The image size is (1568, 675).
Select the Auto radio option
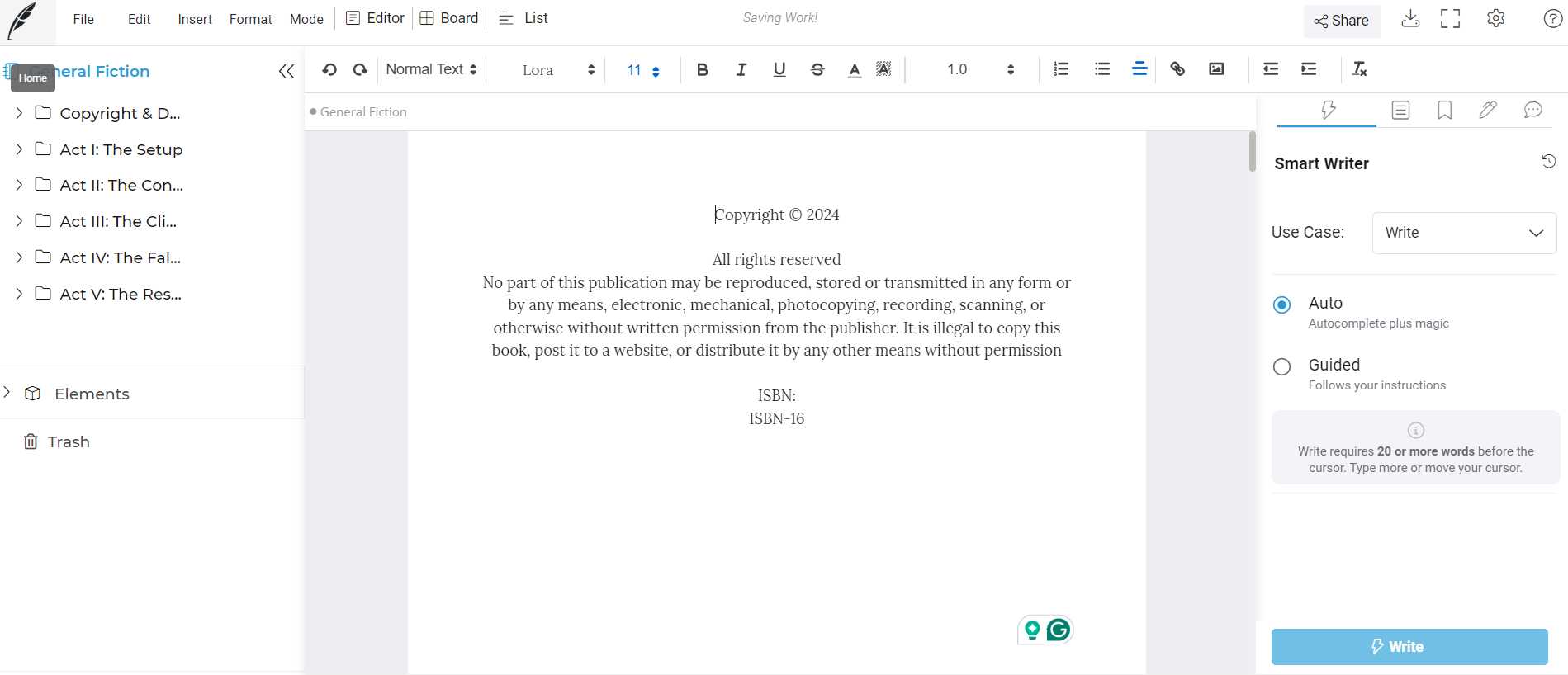pos(1282,305)
